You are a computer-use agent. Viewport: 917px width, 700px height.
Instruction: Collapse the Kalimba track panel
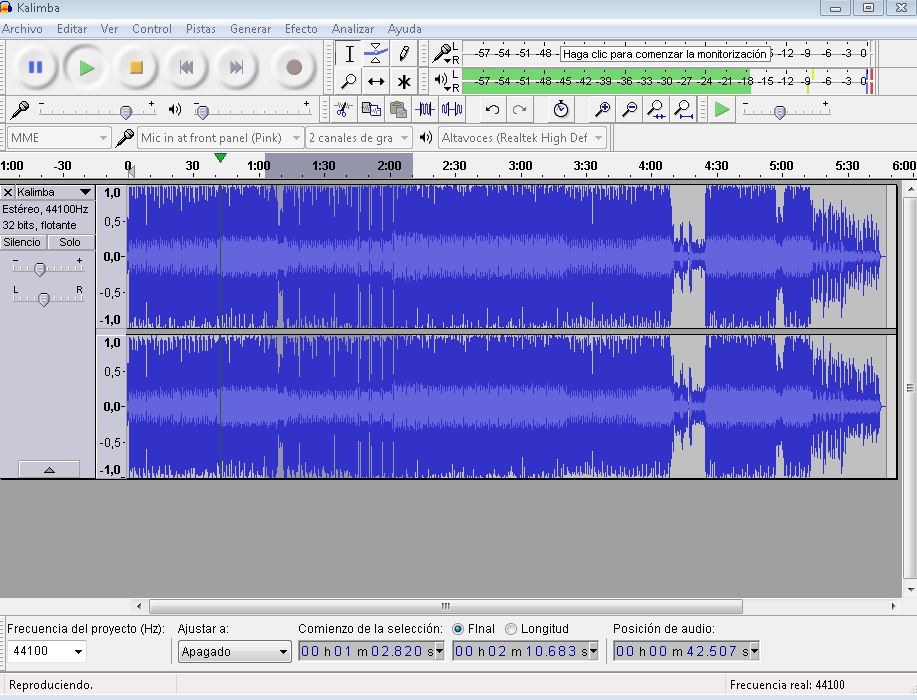tap(47, 468)
